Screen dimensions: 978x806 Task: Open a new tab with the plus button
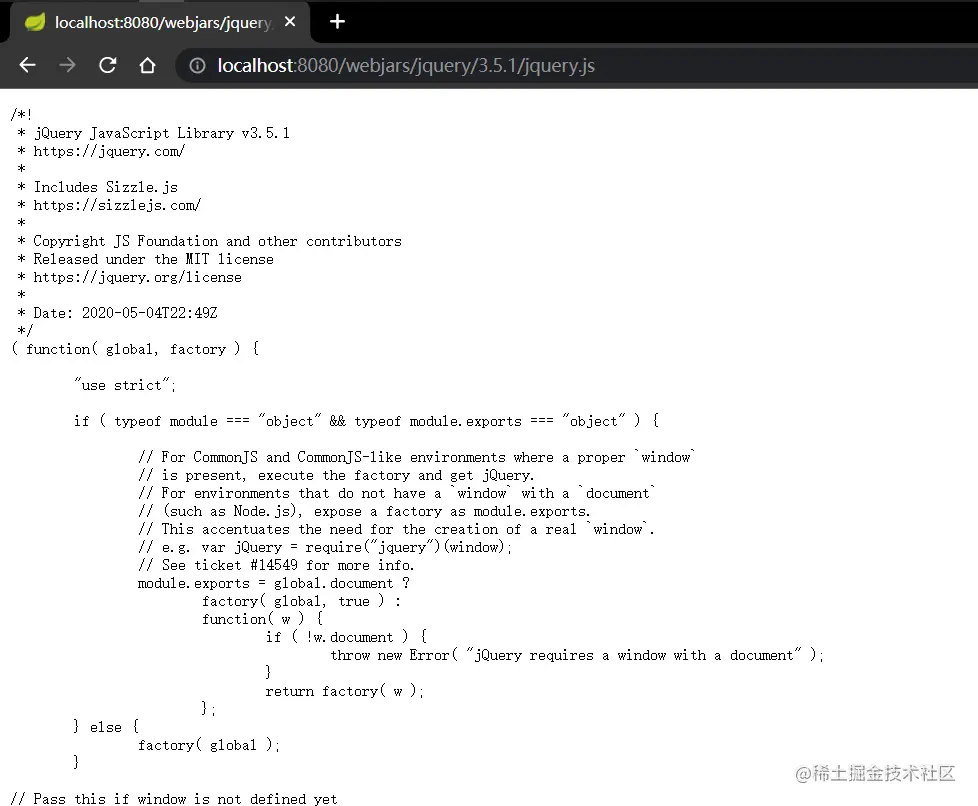click(337, 22)
